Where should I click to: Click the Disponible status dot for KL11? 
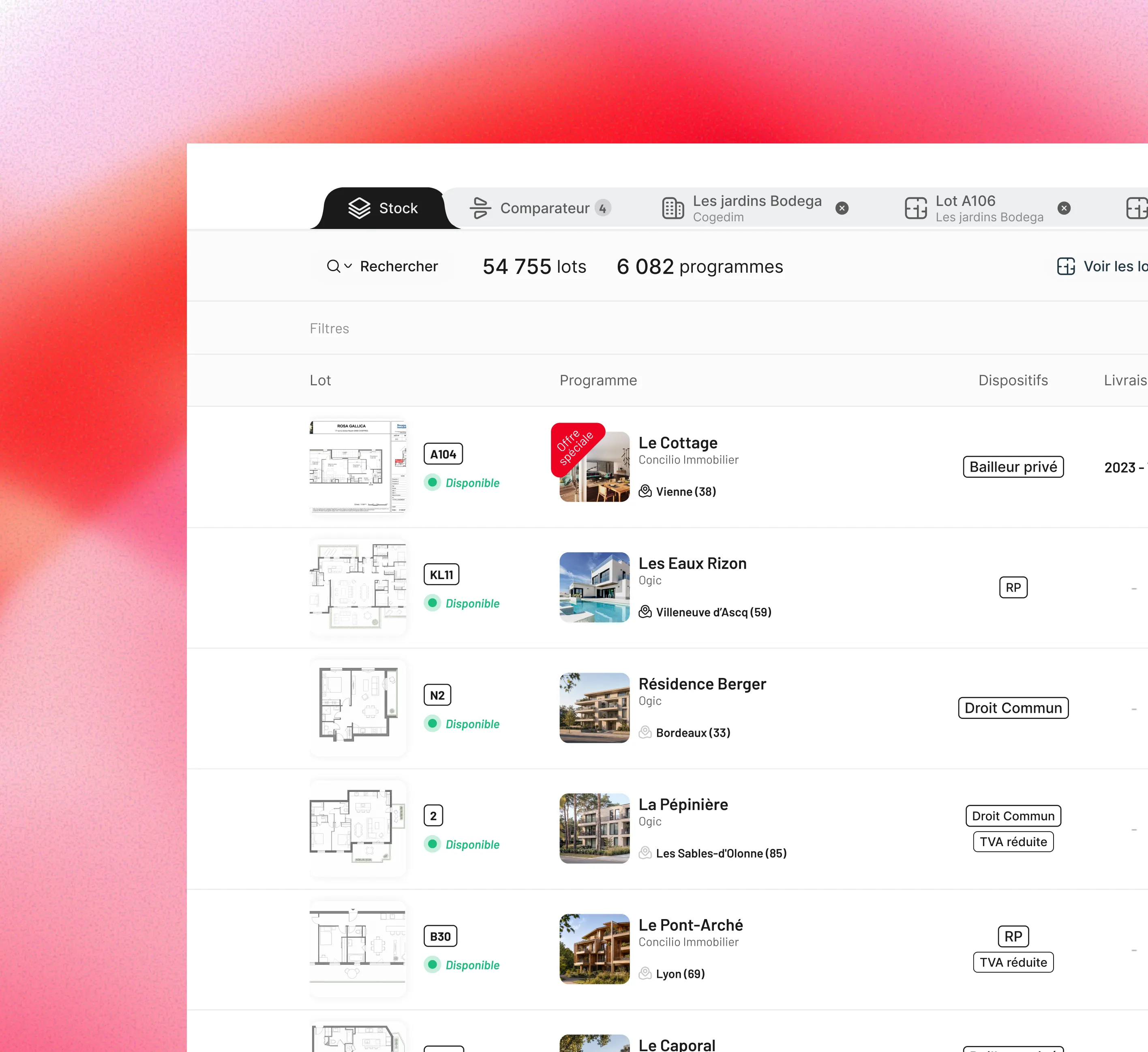(432, 603)
